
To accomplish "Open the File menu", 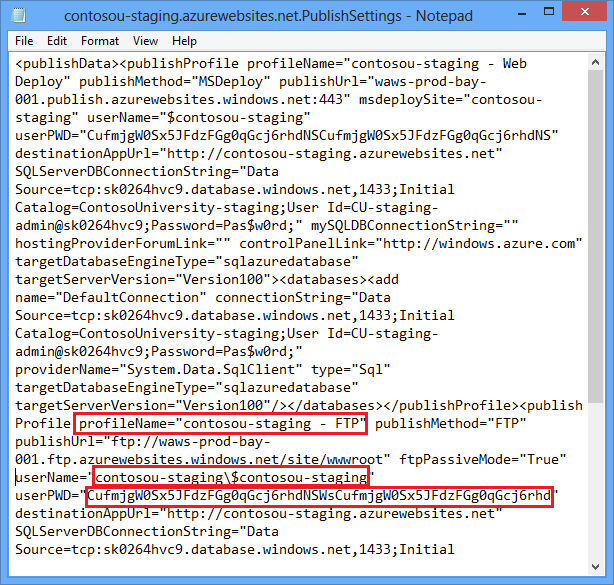I will [x=24, y=41].
